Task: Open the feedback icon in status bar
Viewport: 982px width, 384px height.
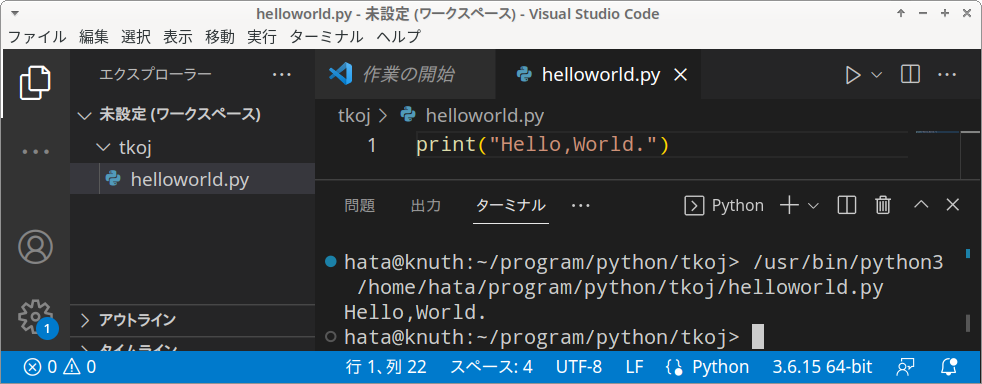Action: (x=906, y=367)
